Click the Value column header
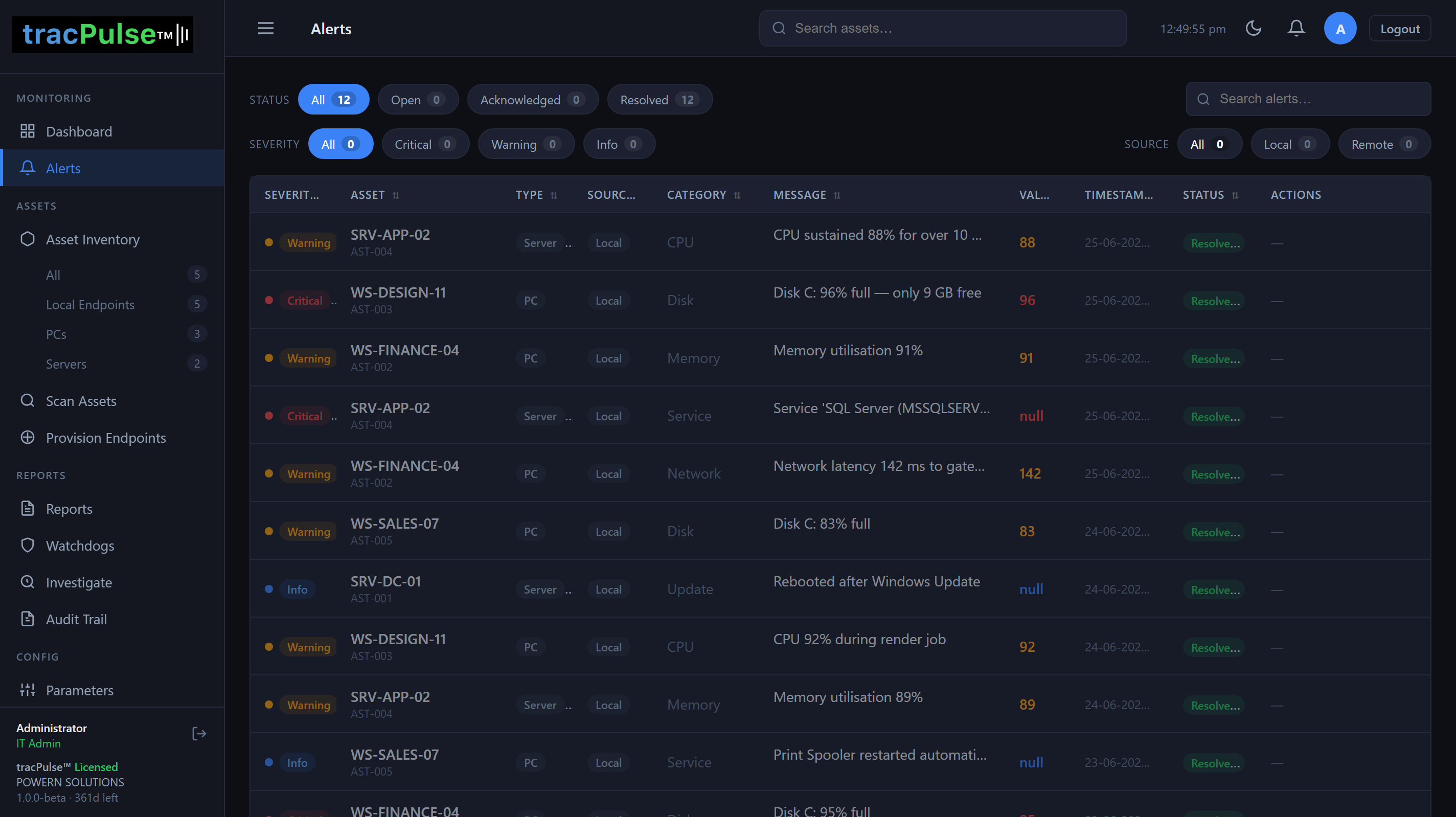The width and height of the screenshot is (1456, 817). click(x=1034, y=195)
